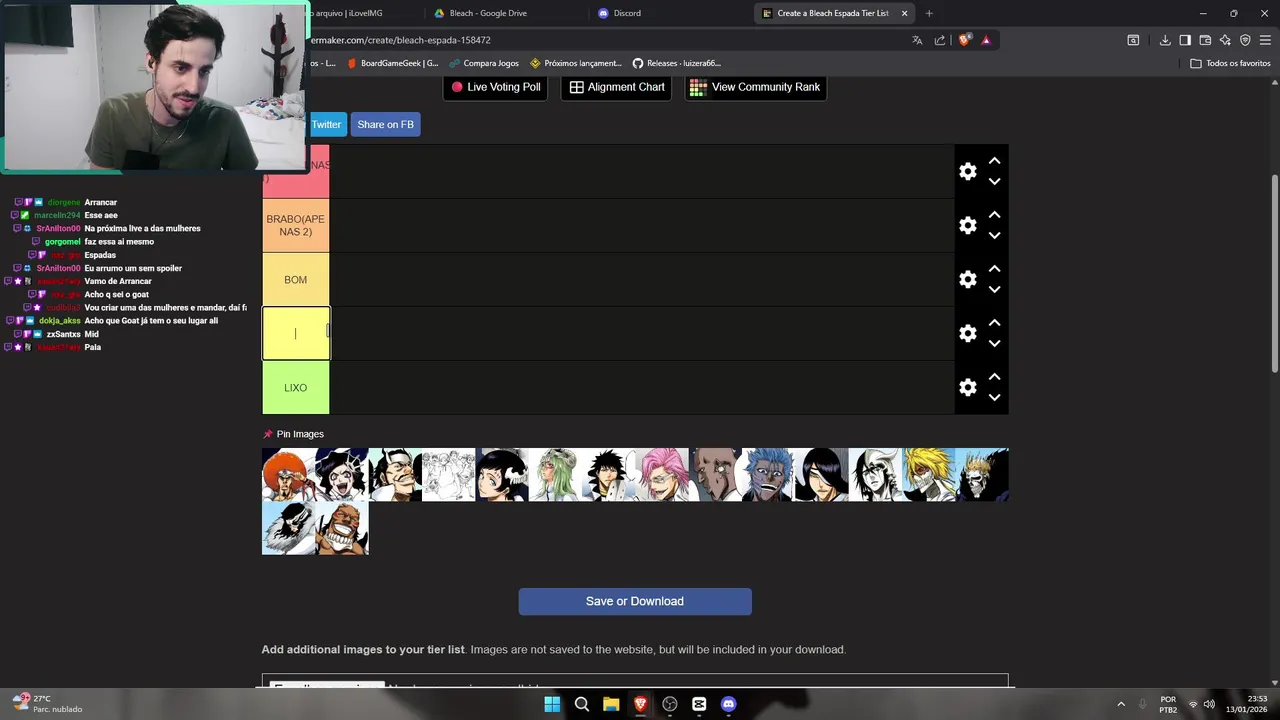Screen dimensions: 1280x720
Task: Select the blonde-haired character image
Action: pyautogui.click(x=928, y=475)
